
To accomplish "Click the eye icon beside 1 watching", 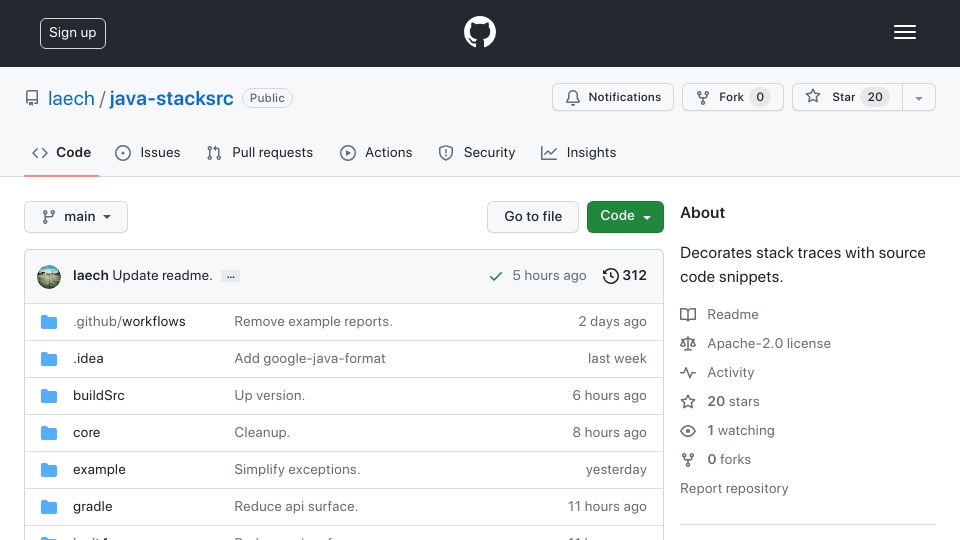I will pyautogui.click(x=688, y=431).
